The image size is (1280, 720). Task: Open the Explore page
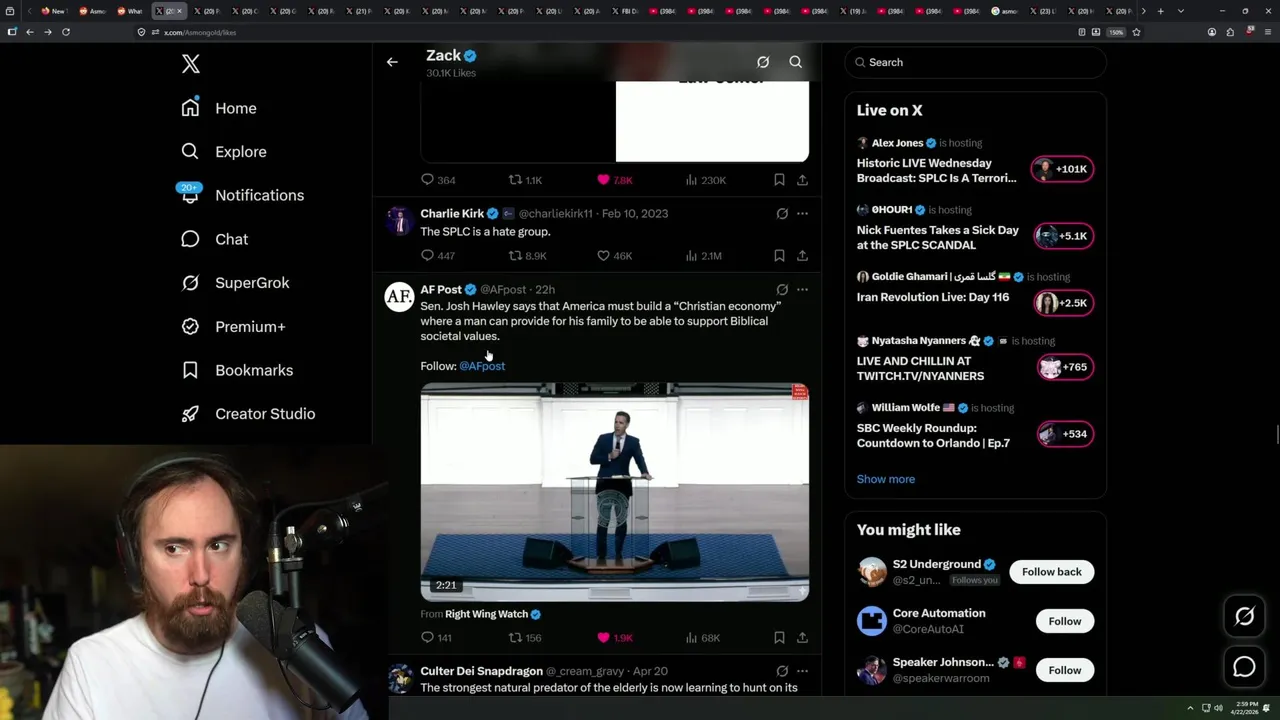pyautogui.click(x=224, y=152)
